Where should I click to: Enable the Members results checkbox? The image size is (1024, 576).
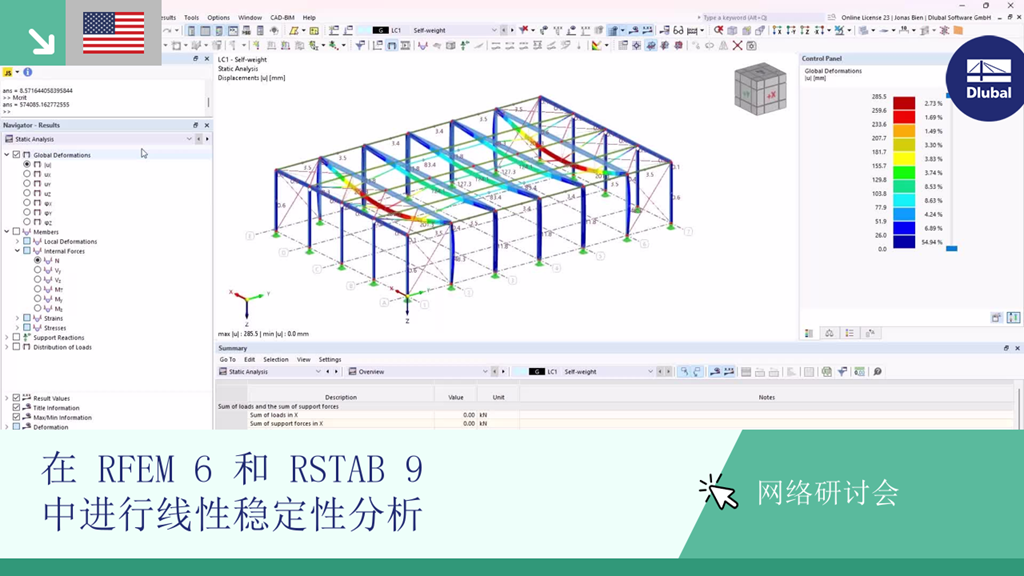[x=16, y=231]
